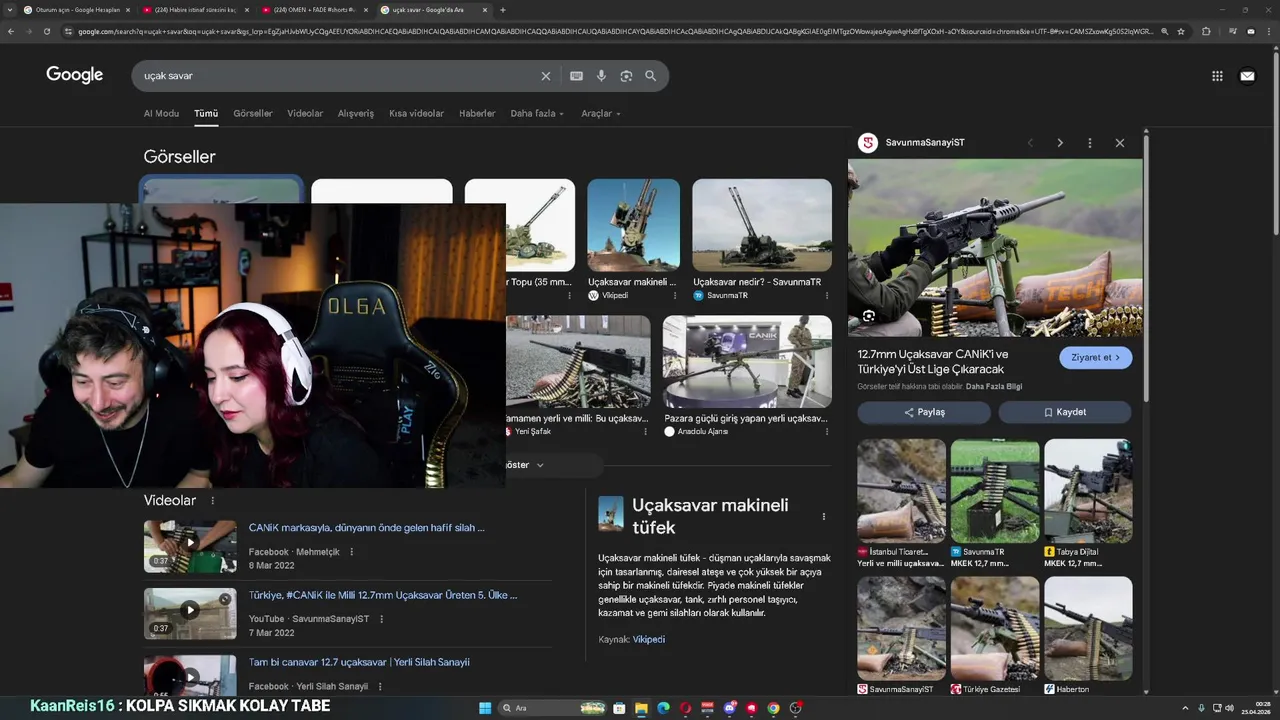The width and height of the screenshot is (1280, 720).
Task: Show hidden system tray icons
Action: coord(1185,708)
